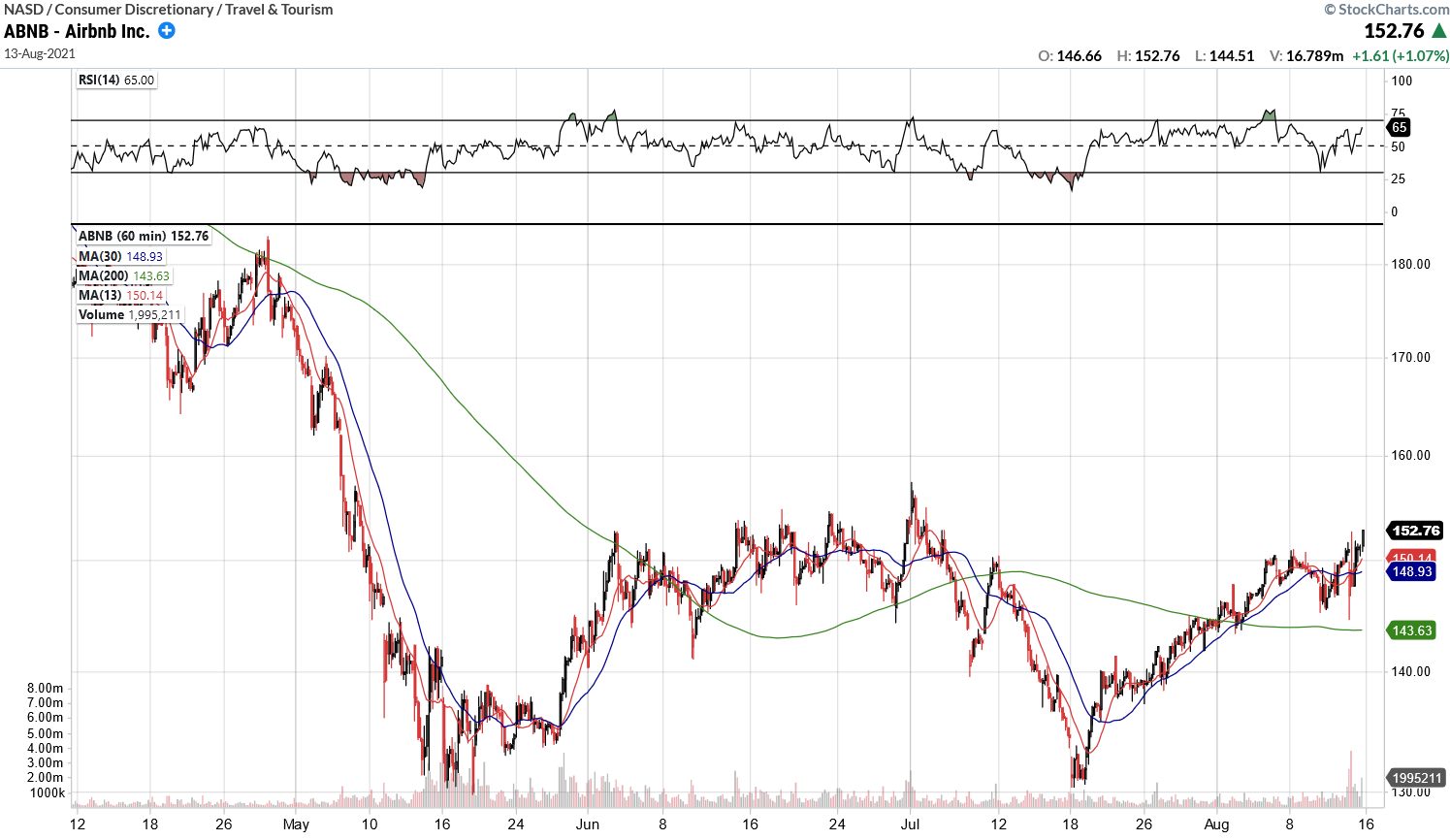Image resolution: width=1450 pixels, height=840 pixels.
Task: Click the ABNB - Airbnb Inc. title
Action: pyautogui.click(x=77, y=31)
